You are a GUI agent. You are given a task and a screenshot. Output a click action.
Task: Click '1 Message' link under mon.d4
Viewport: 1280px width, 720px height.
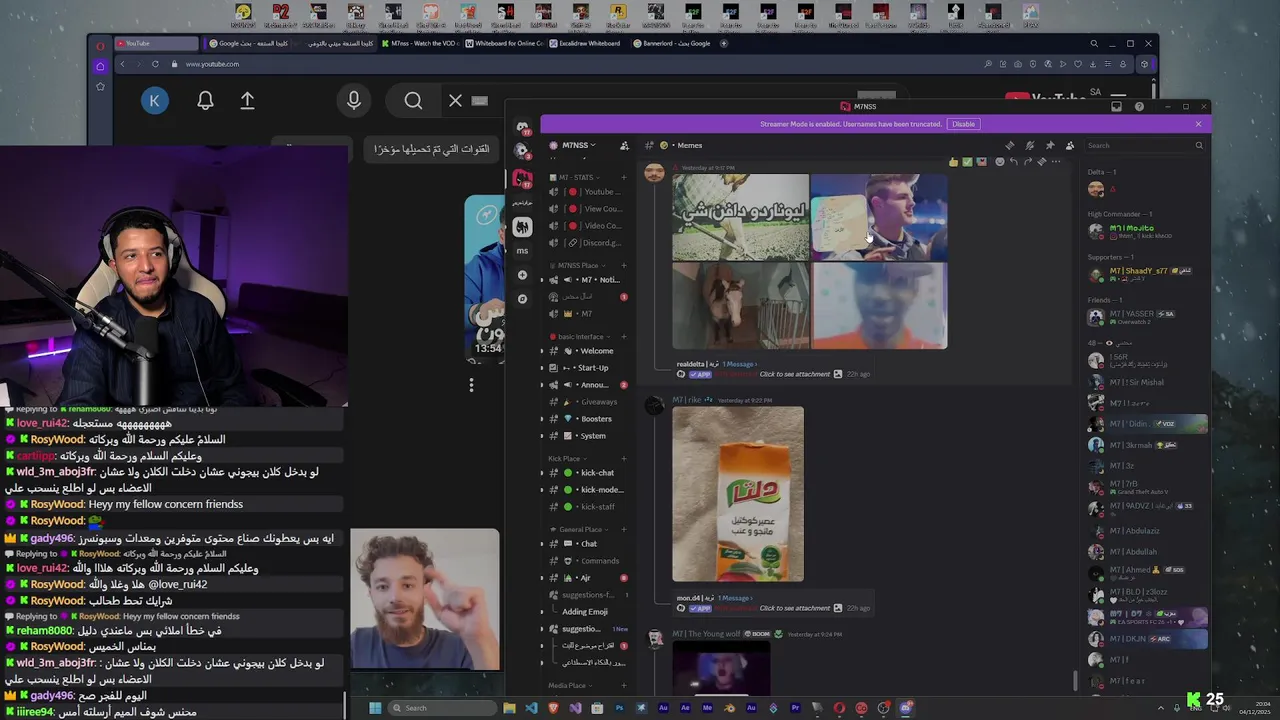pos(734,598)
